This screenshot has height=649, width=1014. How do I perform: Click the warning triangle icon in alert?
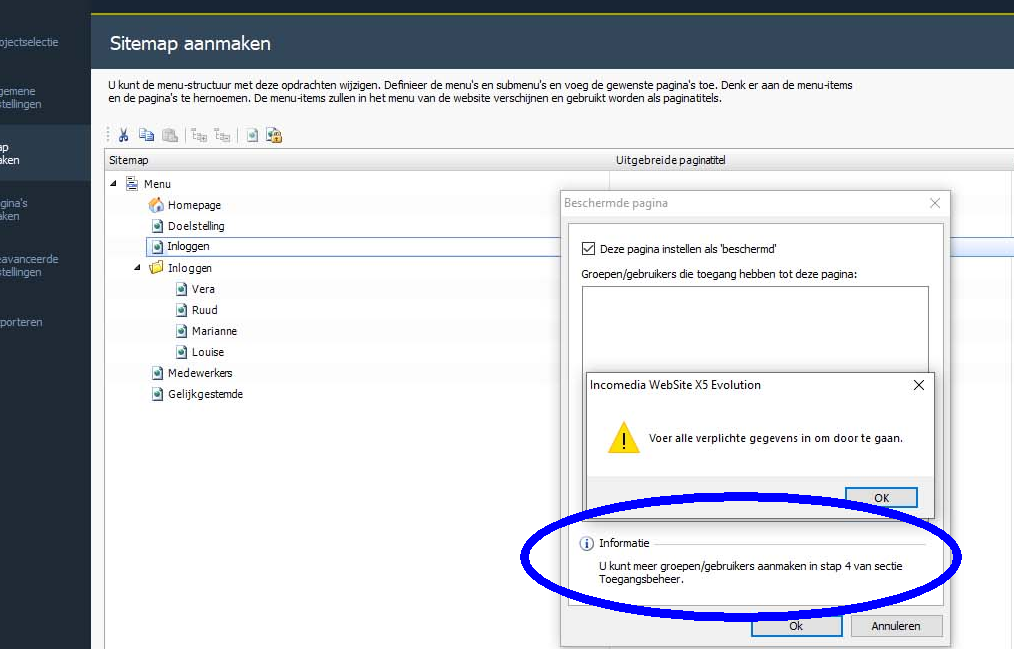pyautogui.click(x=623, y=438)
